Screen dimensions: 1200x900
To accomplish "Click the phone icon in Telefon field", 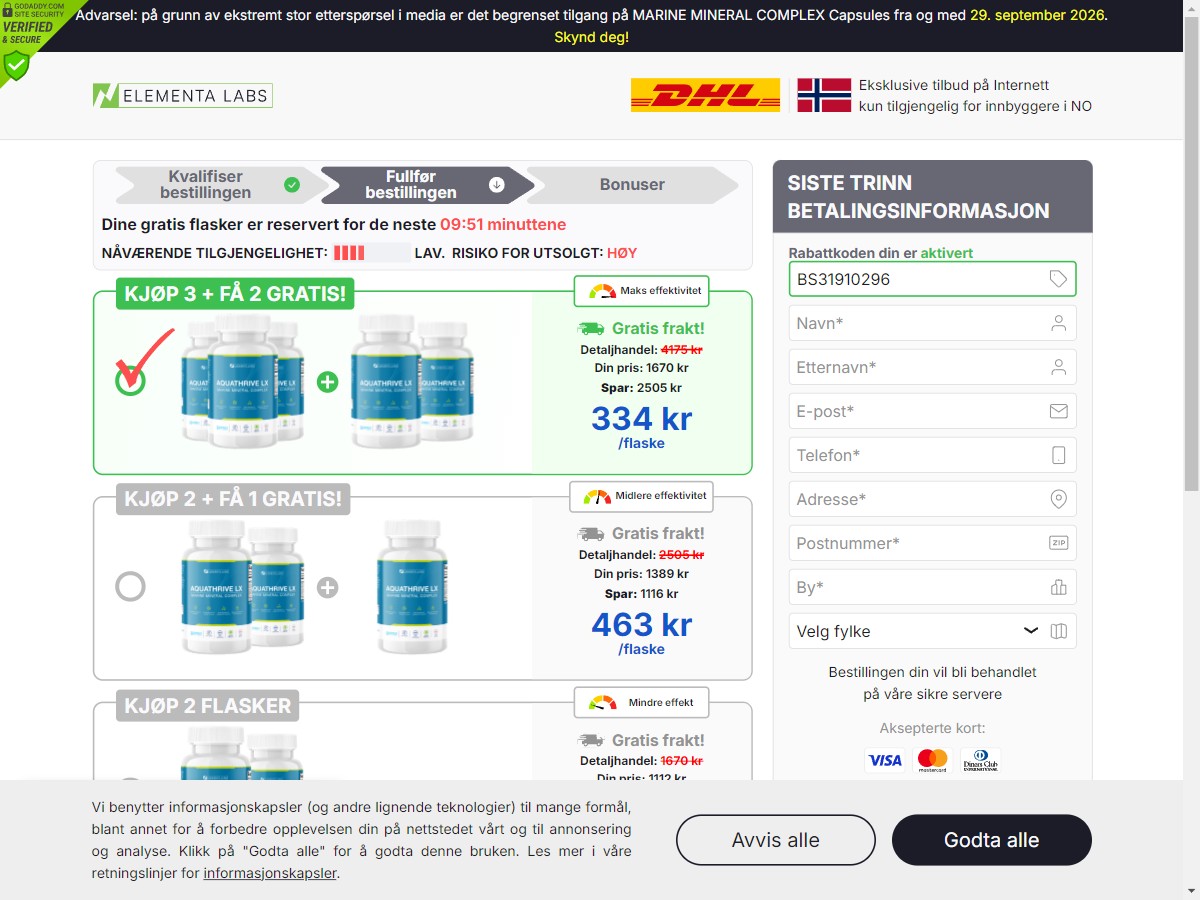I will pos(1059,455).
